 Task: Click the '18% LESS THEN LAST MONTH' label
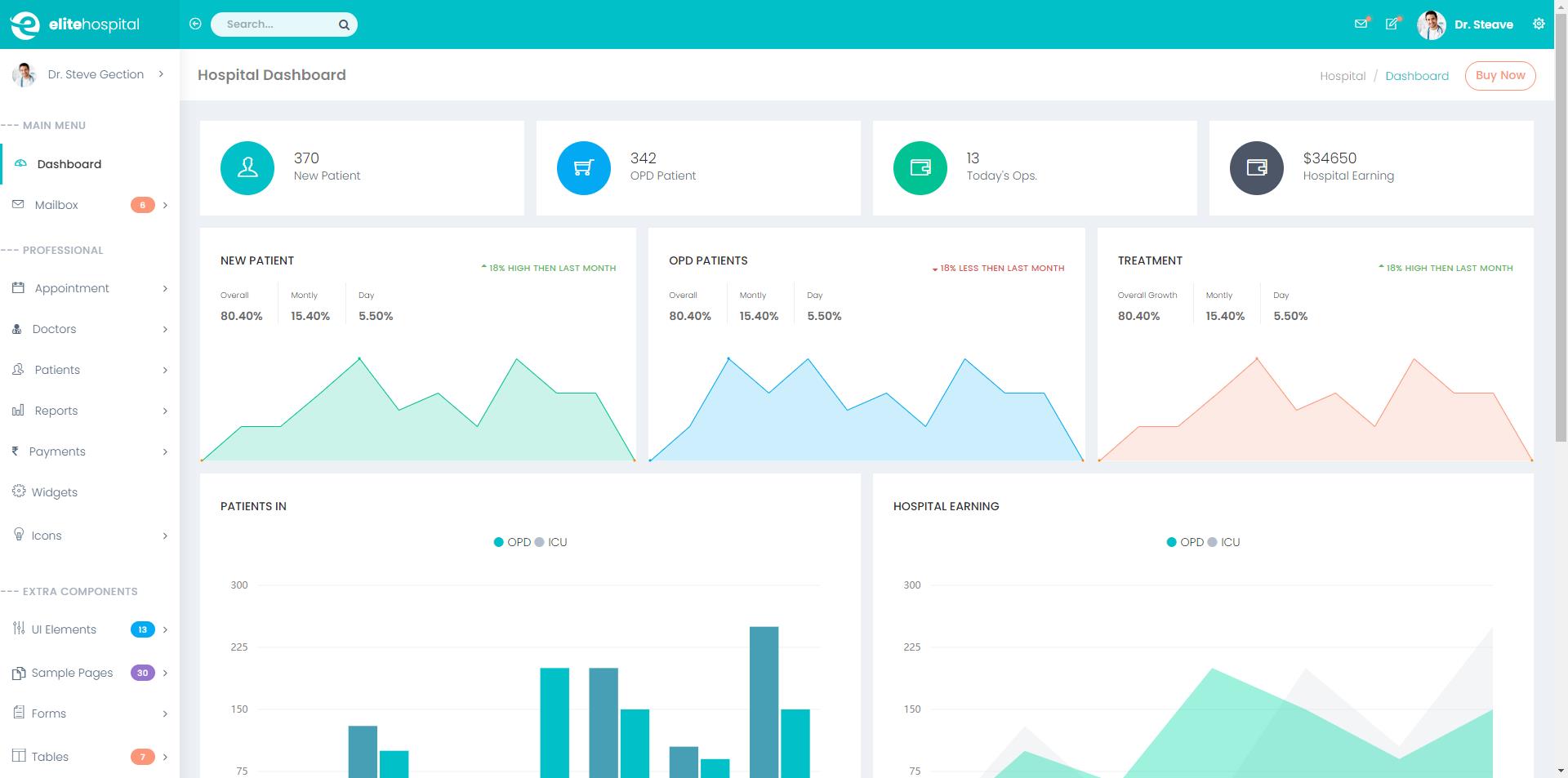(1002, 268)
